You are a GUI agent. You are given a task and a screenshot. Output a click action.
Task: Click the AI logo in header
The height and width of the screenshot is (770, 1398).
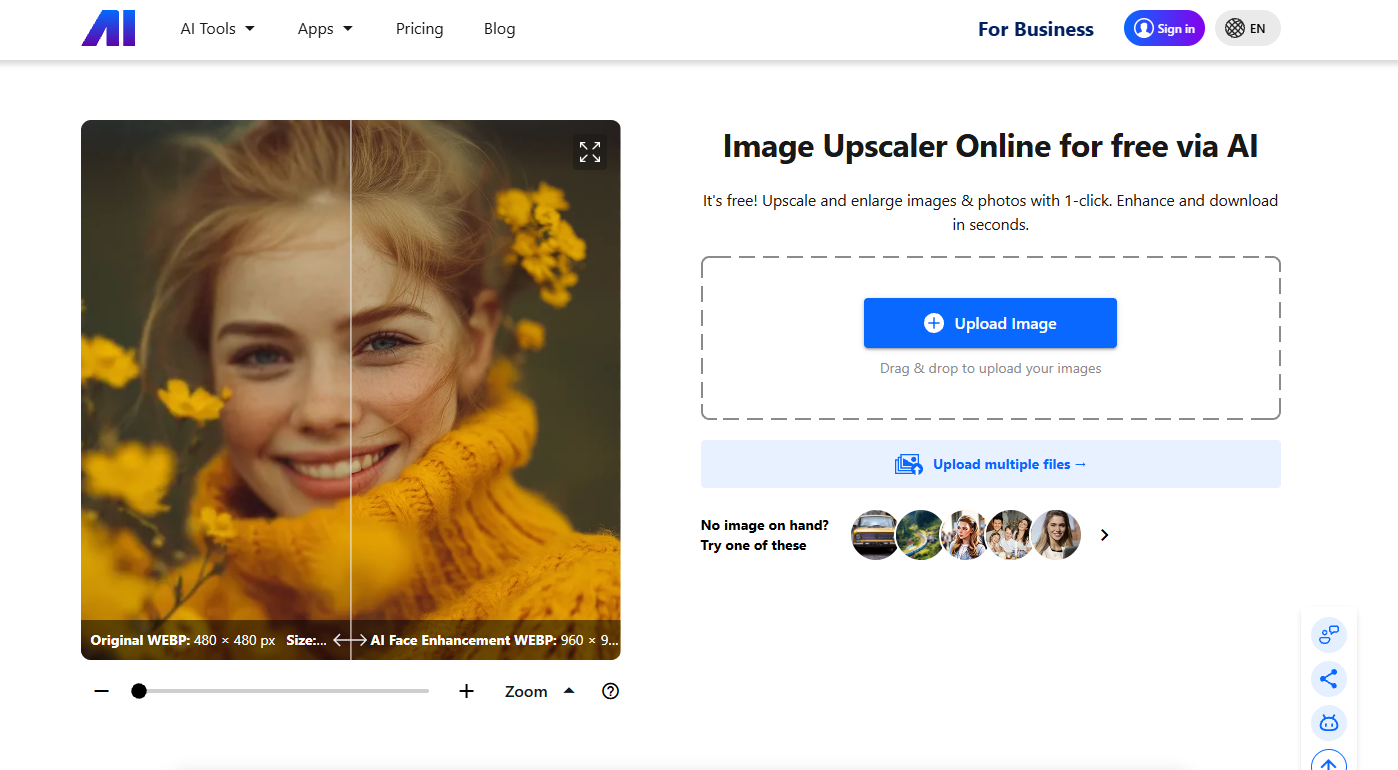[108, 28]
